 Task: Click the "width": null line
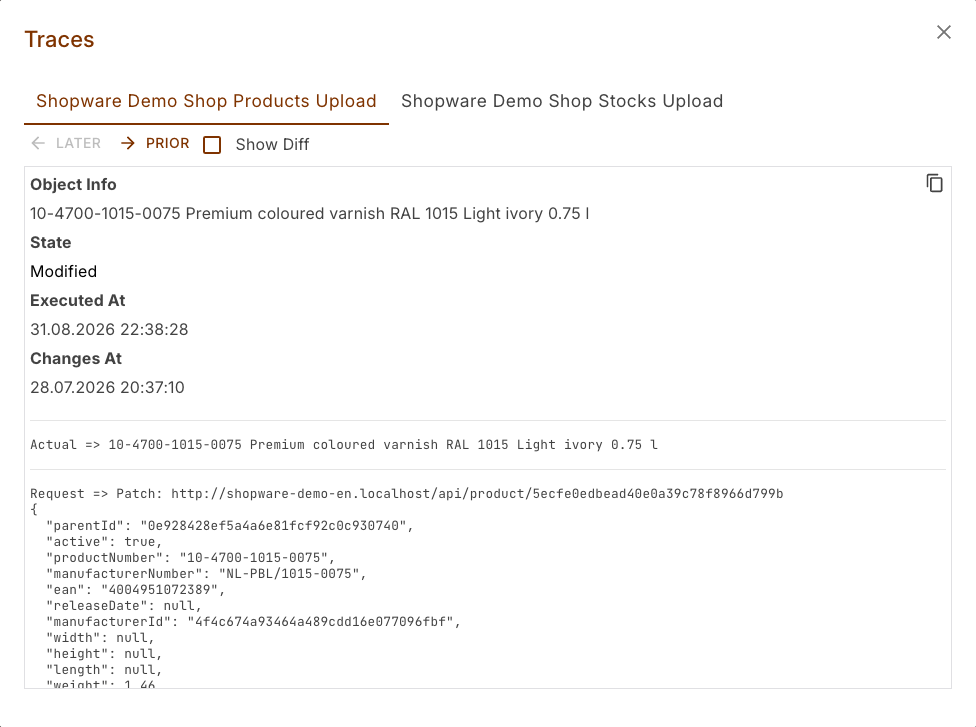point(100,638)
